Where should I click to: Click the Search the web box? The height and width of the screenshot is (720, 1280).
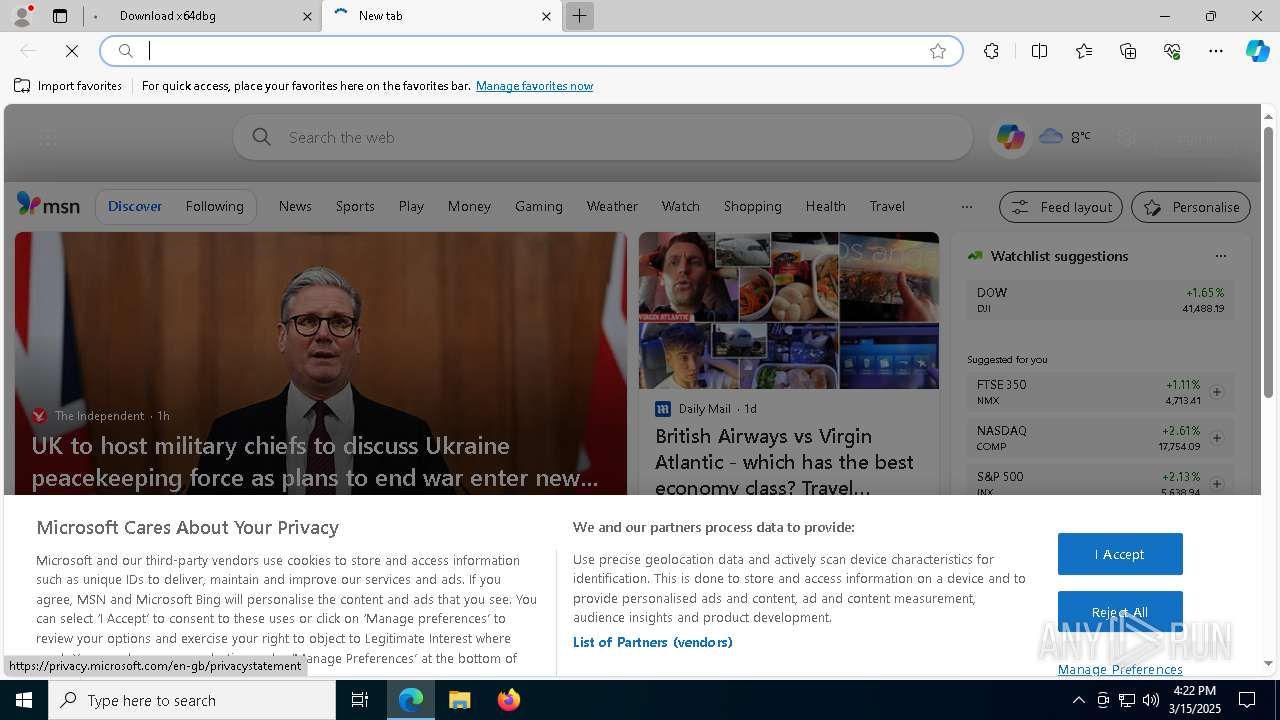(x=603, y=137)
